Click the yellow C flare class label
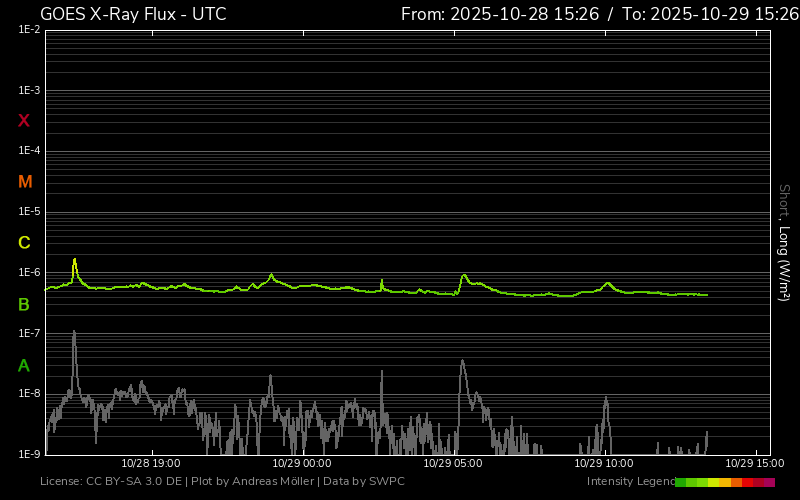This screenshot has height=500, width=800. (x=24, y=243)
